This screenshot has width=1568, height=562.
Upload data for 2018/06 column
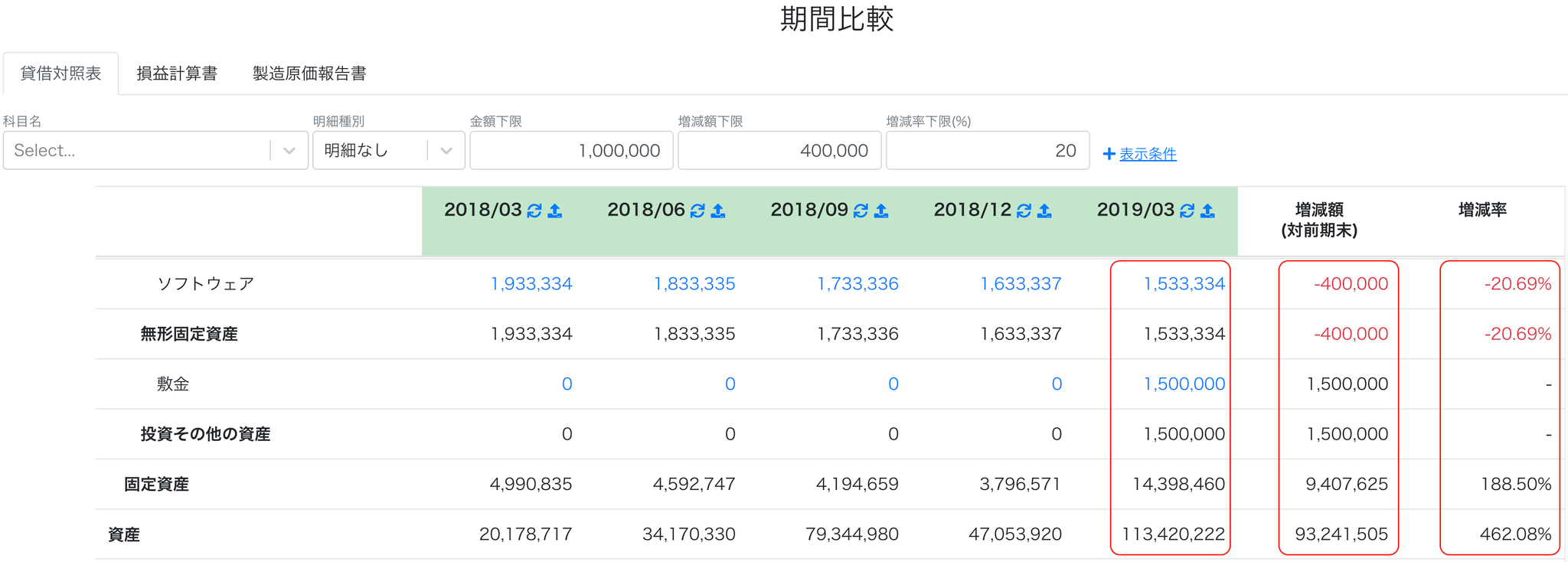click(718, 211)
